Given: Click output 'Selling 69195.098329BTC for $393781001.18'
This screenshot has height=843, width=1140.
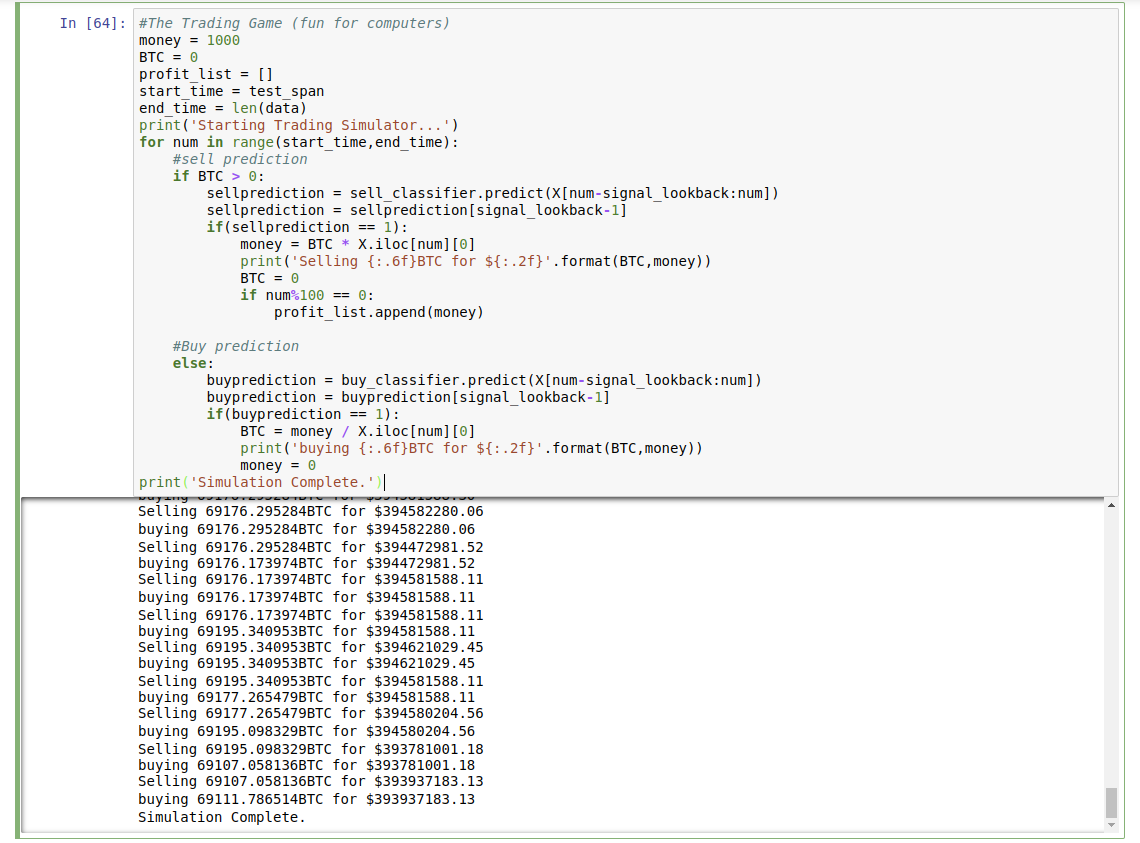Looking at the screenshot, I should pyautogui.click(x=310, y=749).
